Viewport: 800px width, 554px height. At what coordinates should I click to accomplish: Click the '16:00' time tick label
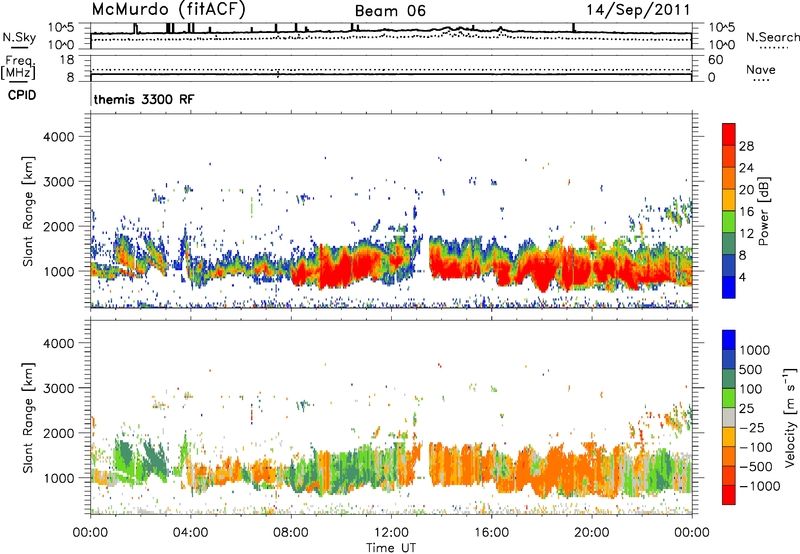[491, 533]
